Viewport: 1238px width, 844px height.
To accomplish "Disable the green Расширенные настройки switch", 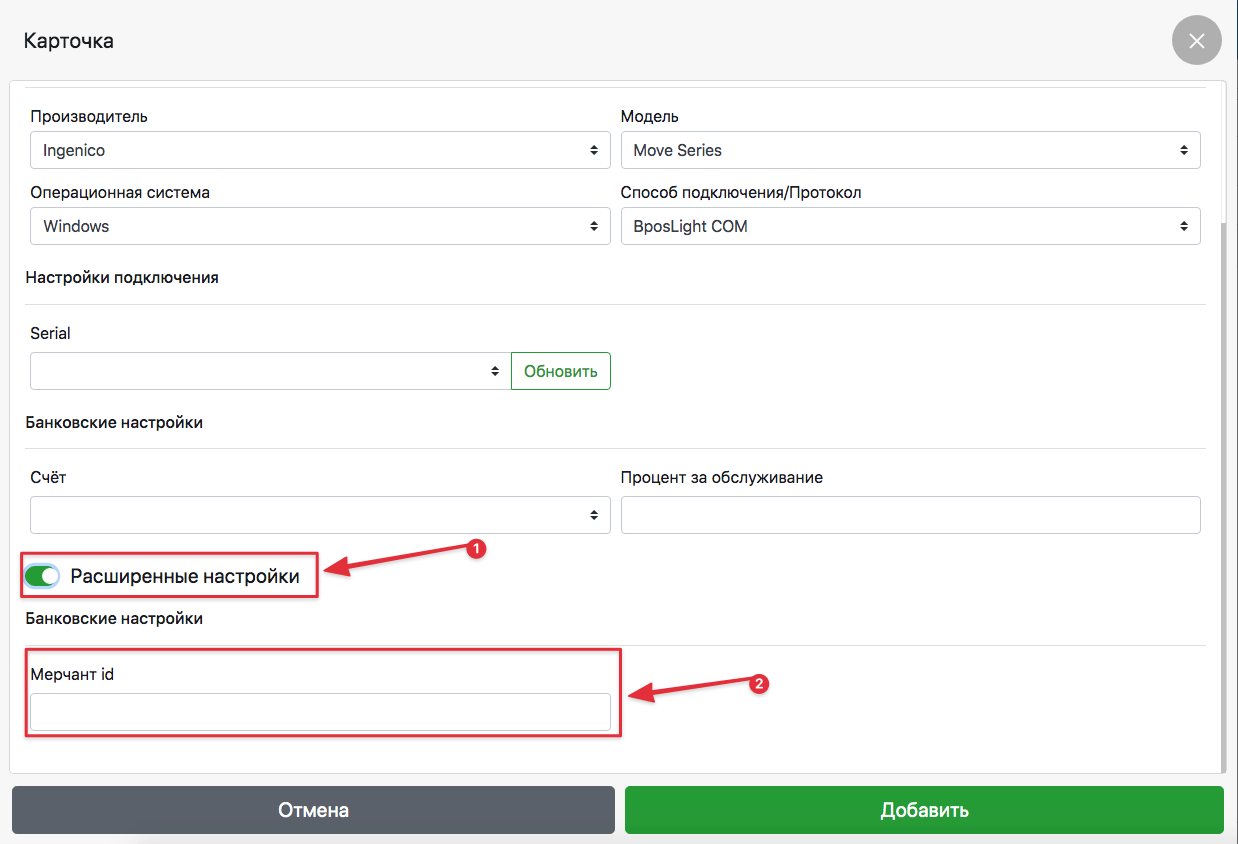I will click(x=42, y=576).
